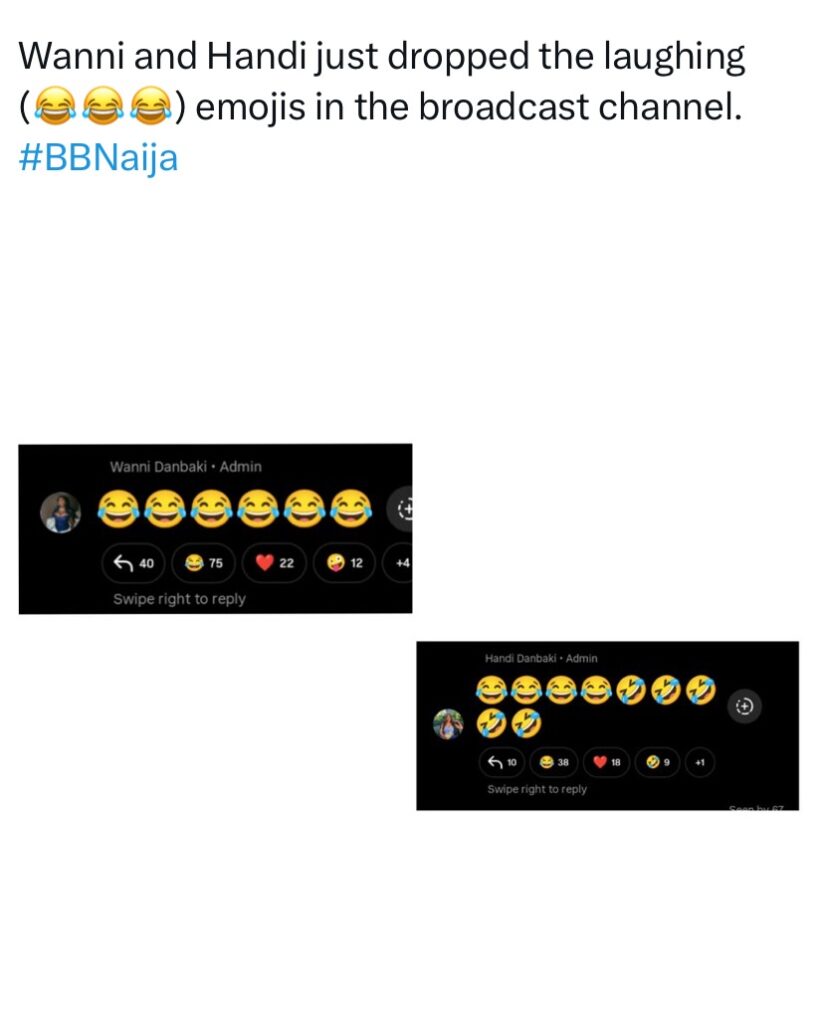Select laughing reaction with 38 count
824x1024 pixels.
(x=554, y=762)
